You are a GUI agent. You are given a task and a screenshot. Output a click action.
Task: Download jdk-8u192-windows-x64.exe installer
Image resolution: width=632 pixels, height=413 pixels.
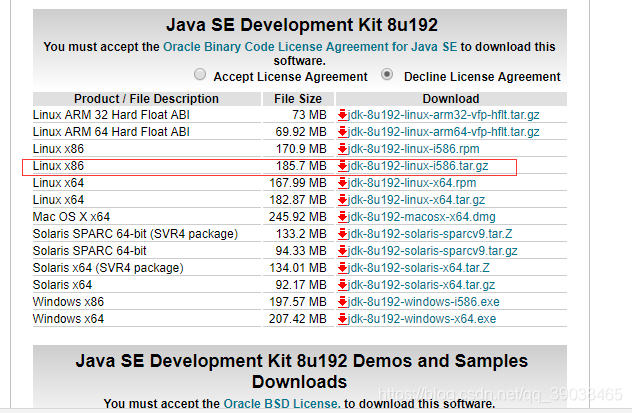click(x=422, y=319)
